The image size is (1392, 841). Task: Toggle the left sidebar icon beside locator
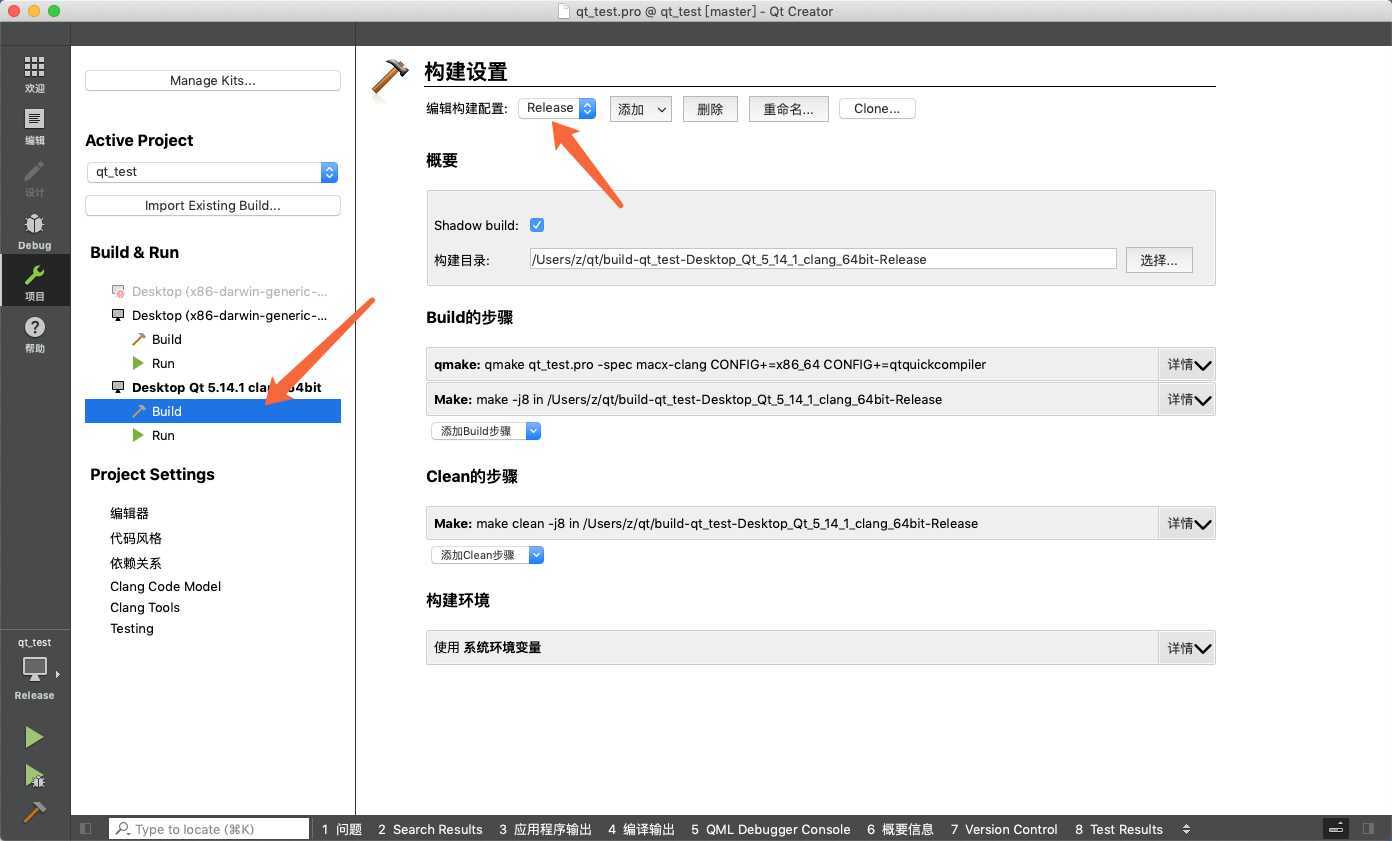(x=86, y=828)
